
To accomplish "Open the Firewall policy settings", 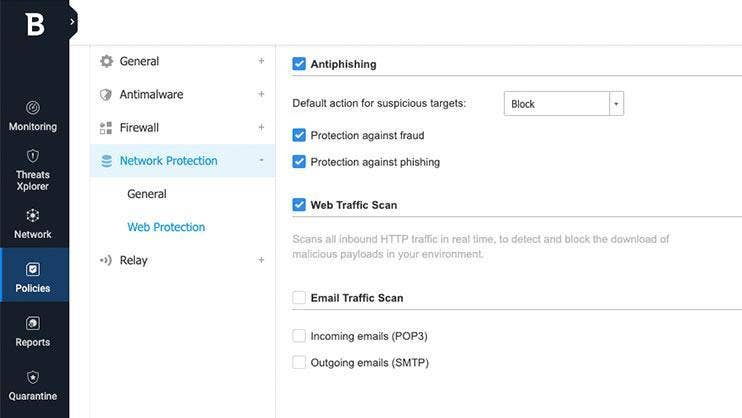I will (x=139, y=128).
